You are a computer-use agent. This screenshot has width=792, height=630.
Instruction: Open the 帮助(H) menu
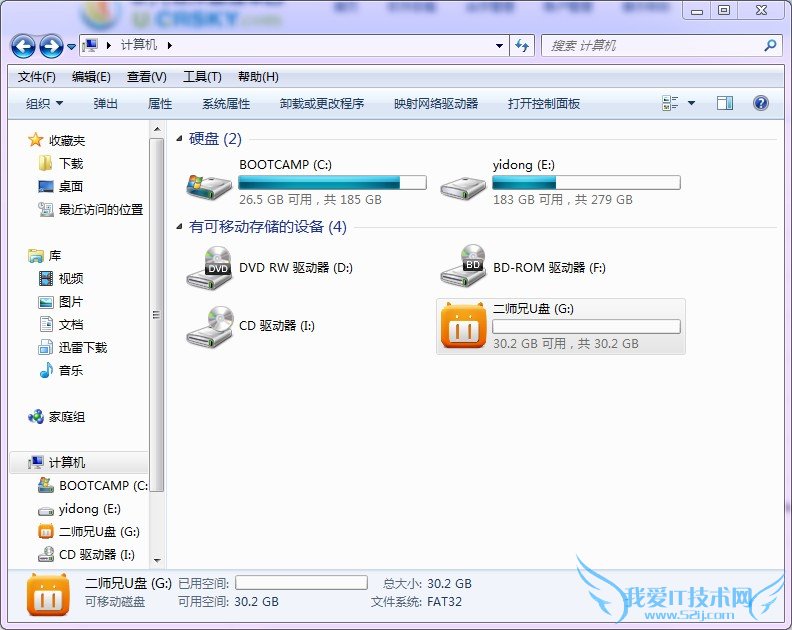(258, 77)
